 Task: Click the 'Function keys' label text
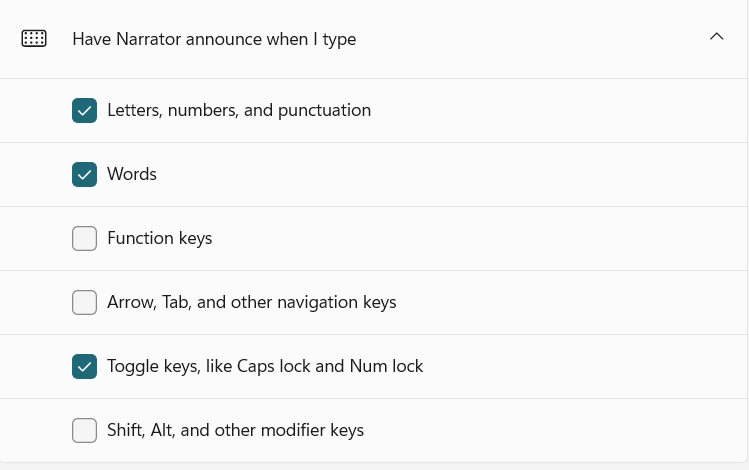coord(159,238)
